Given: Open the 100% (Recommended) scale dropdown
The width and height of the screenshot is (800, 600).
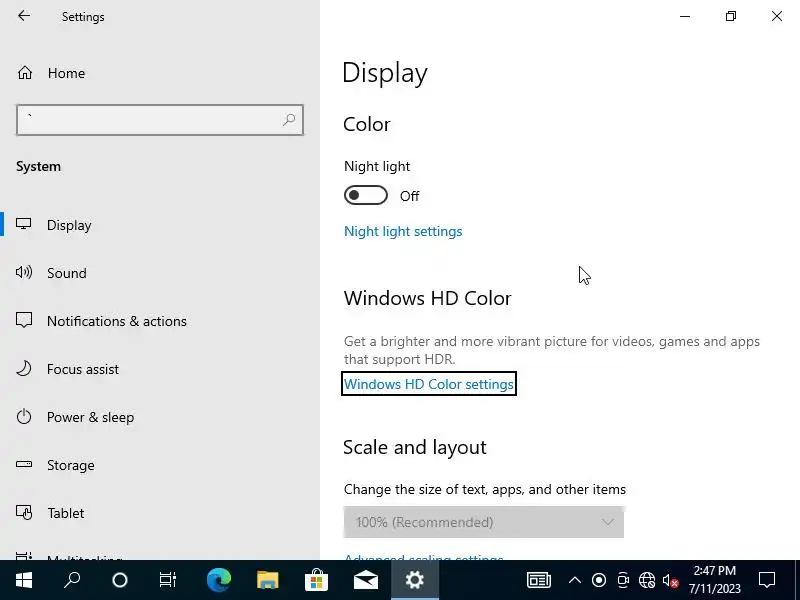Looking at the screenshot, I should tap(484, 522).
